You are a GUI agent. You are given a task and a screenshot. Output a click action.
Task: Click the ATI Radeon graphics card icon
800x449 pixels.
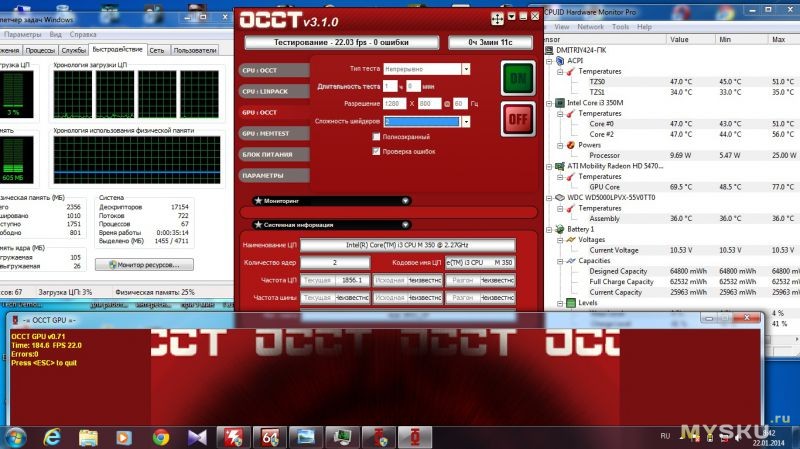pyautogui.click(x=560, y=166)
